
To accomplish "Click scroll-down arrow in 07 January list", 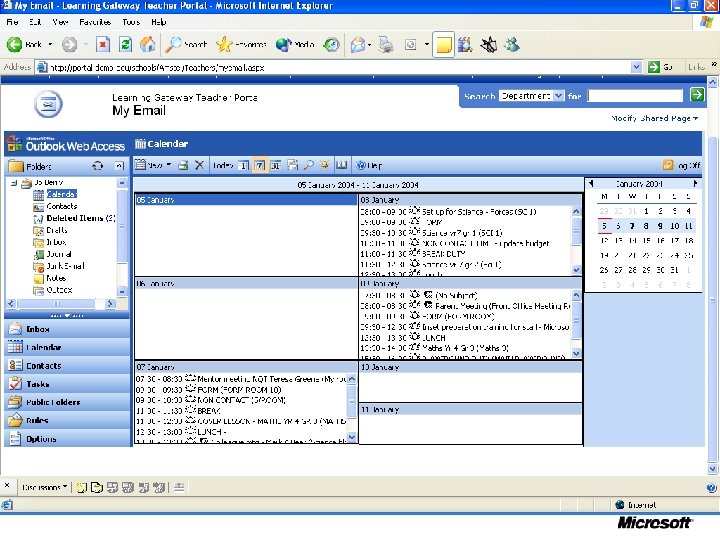I will [x=352, y=437].
